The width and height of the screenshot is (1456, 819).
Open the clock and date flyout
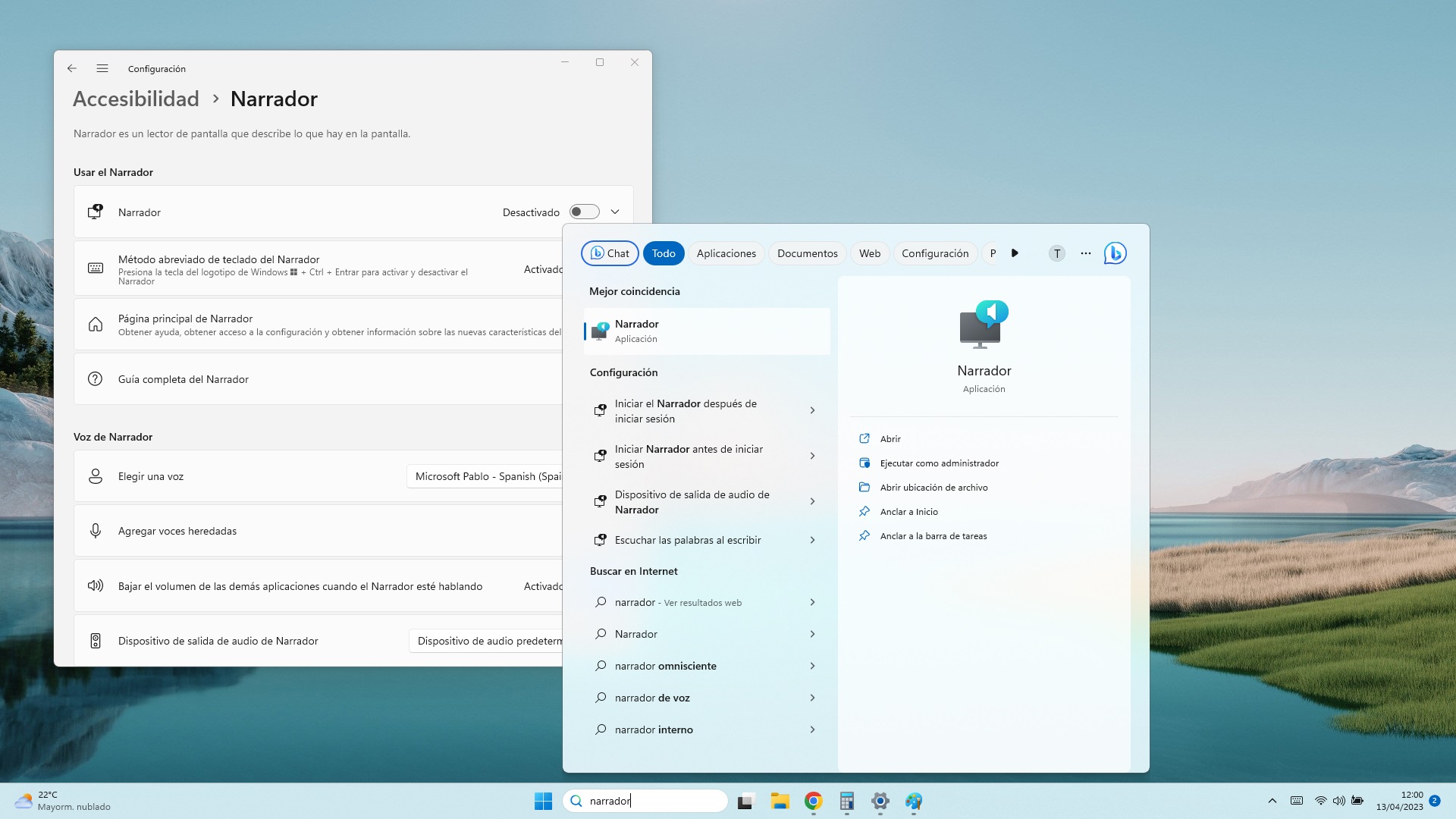point(1400,801)
